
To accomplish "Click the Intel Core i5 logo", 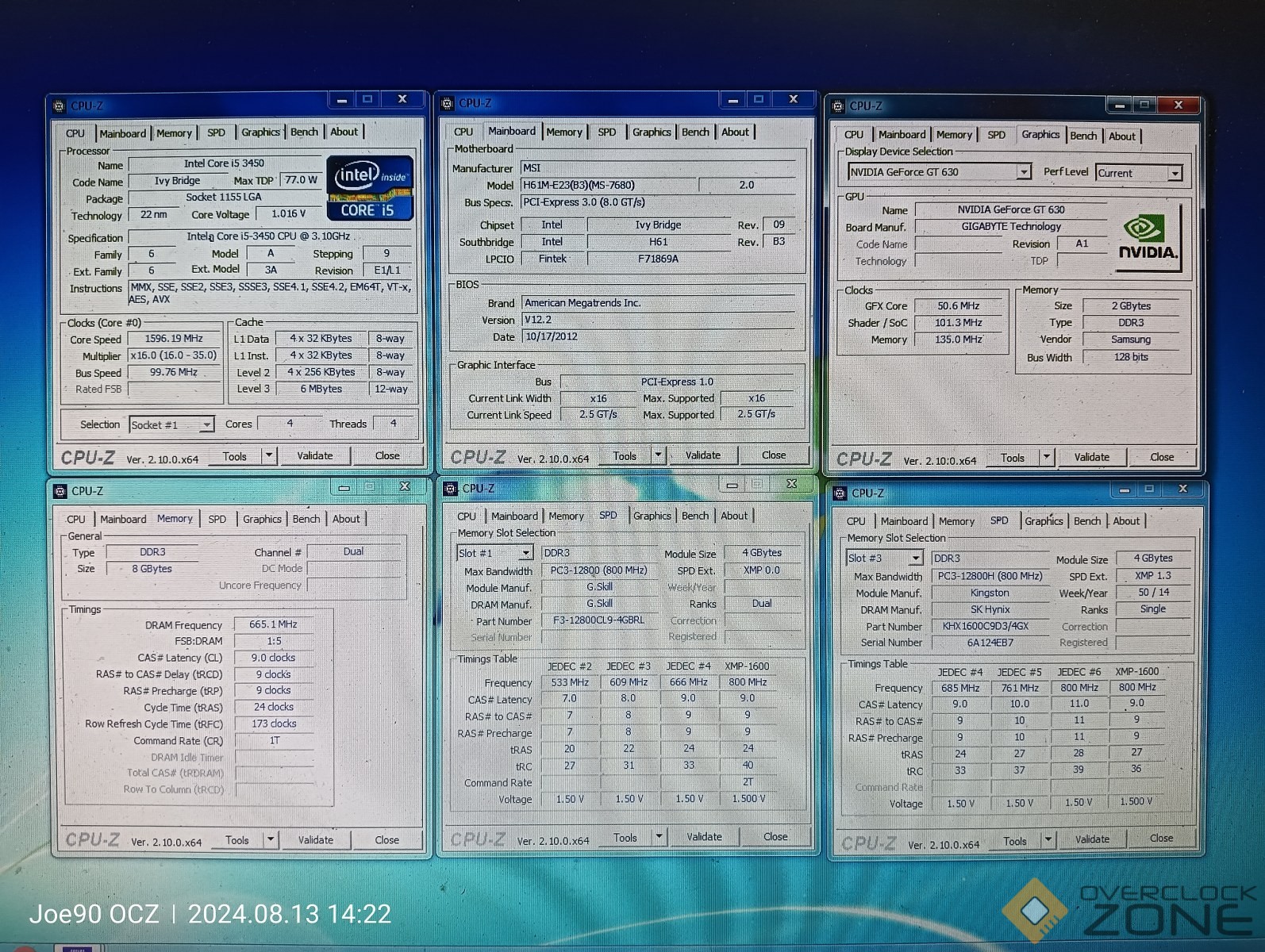I will (370, 189).
